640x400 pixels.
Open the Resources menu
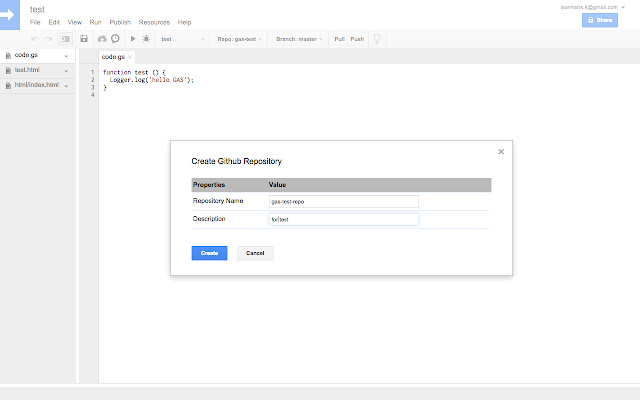click(x=154, y=22)
